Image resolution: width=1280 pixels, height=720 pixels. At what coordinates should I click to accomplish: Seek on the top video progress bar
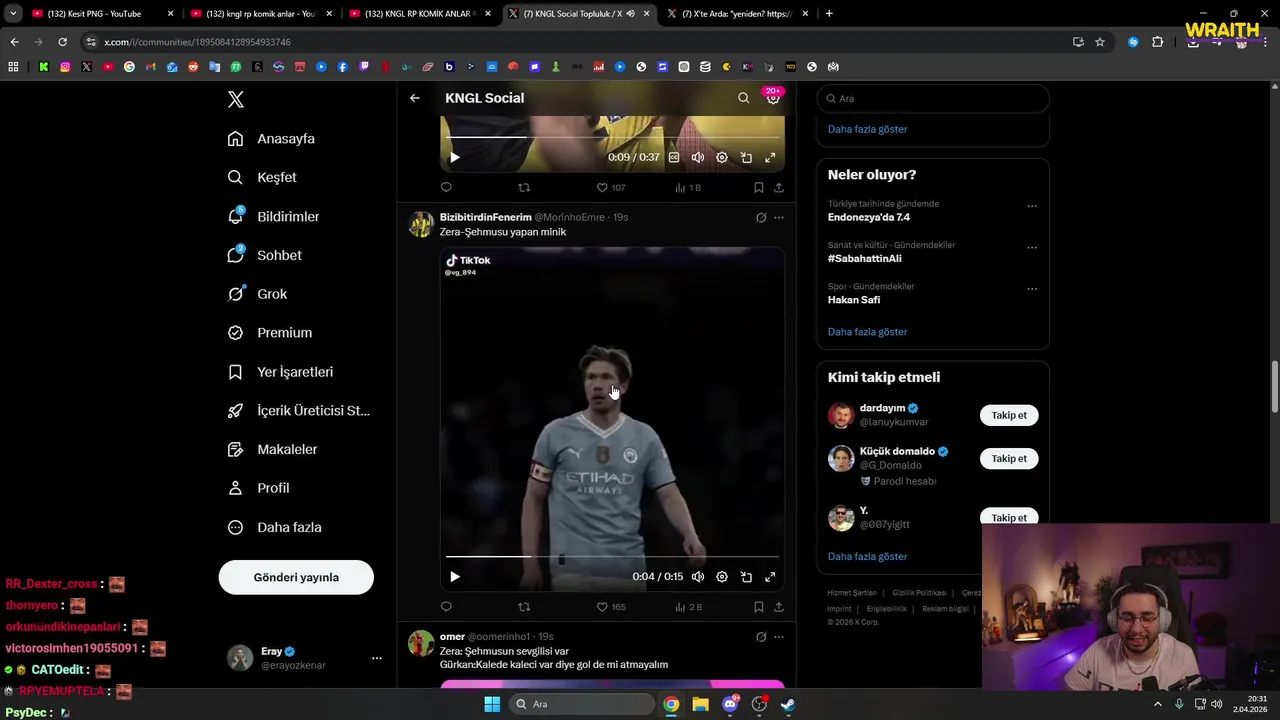[612, 137]
